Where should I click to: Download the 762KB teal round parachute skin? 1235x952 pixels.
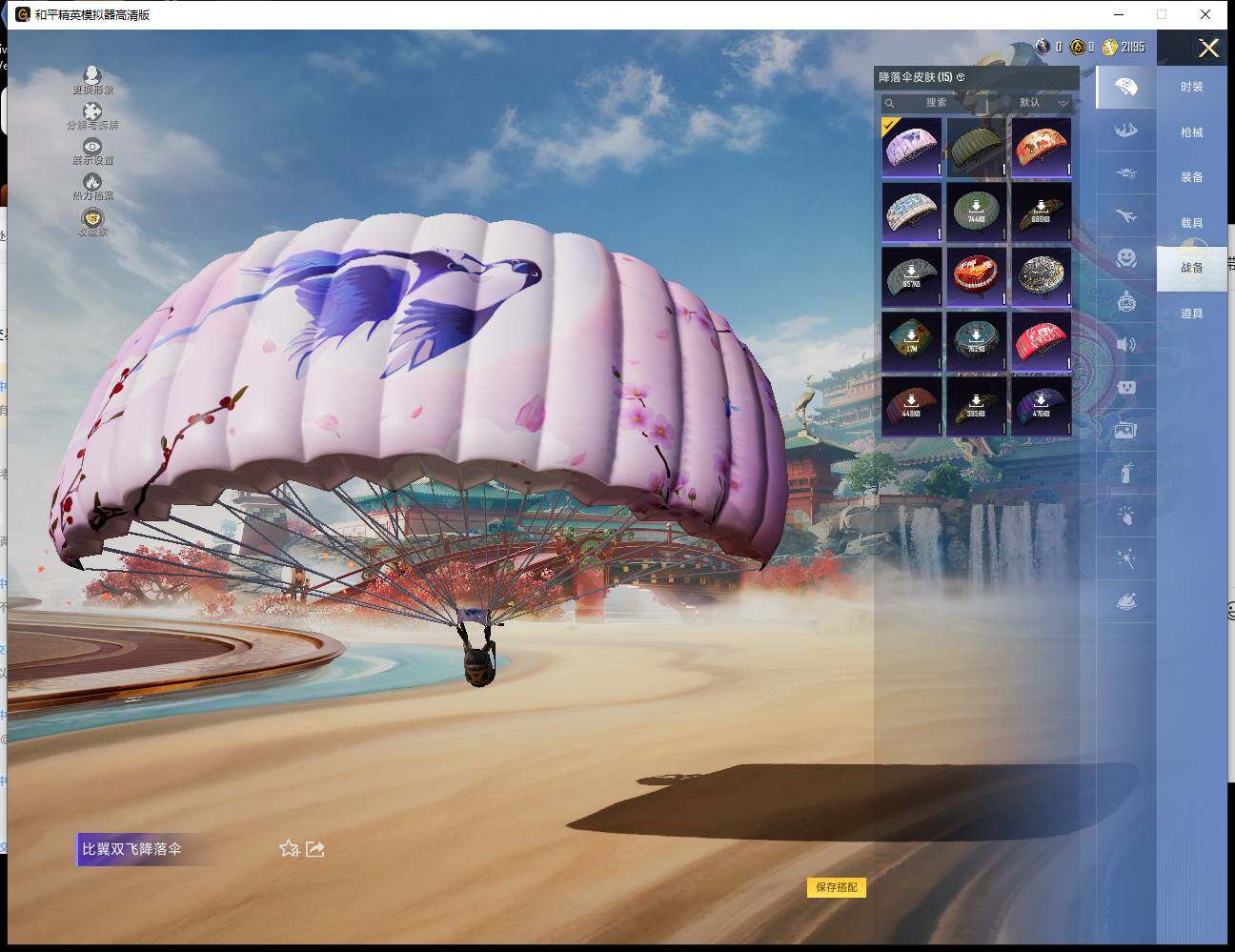click(977, 341)
